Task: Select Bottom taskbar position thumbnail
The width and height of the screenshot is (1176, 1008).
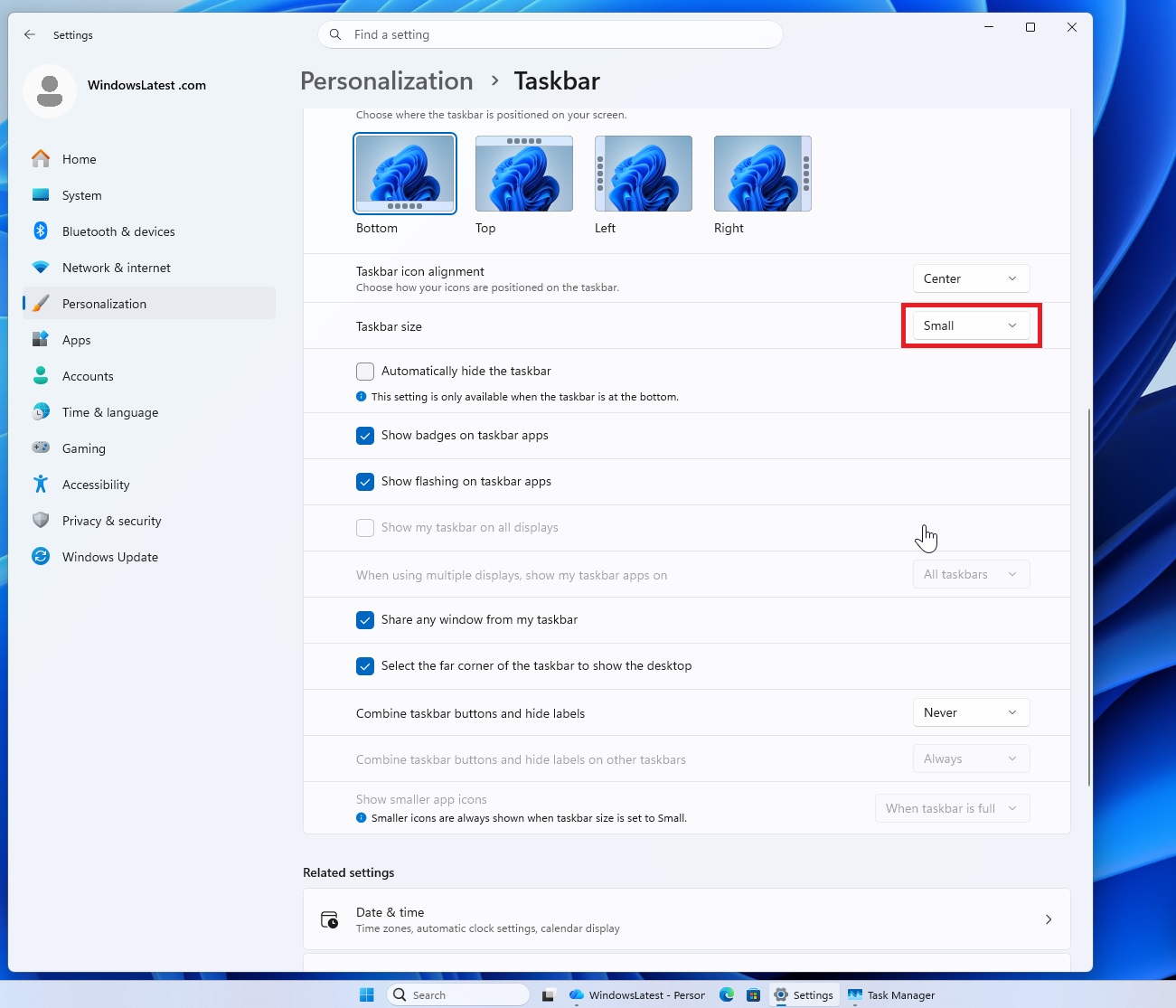Action: pos(405,174)
